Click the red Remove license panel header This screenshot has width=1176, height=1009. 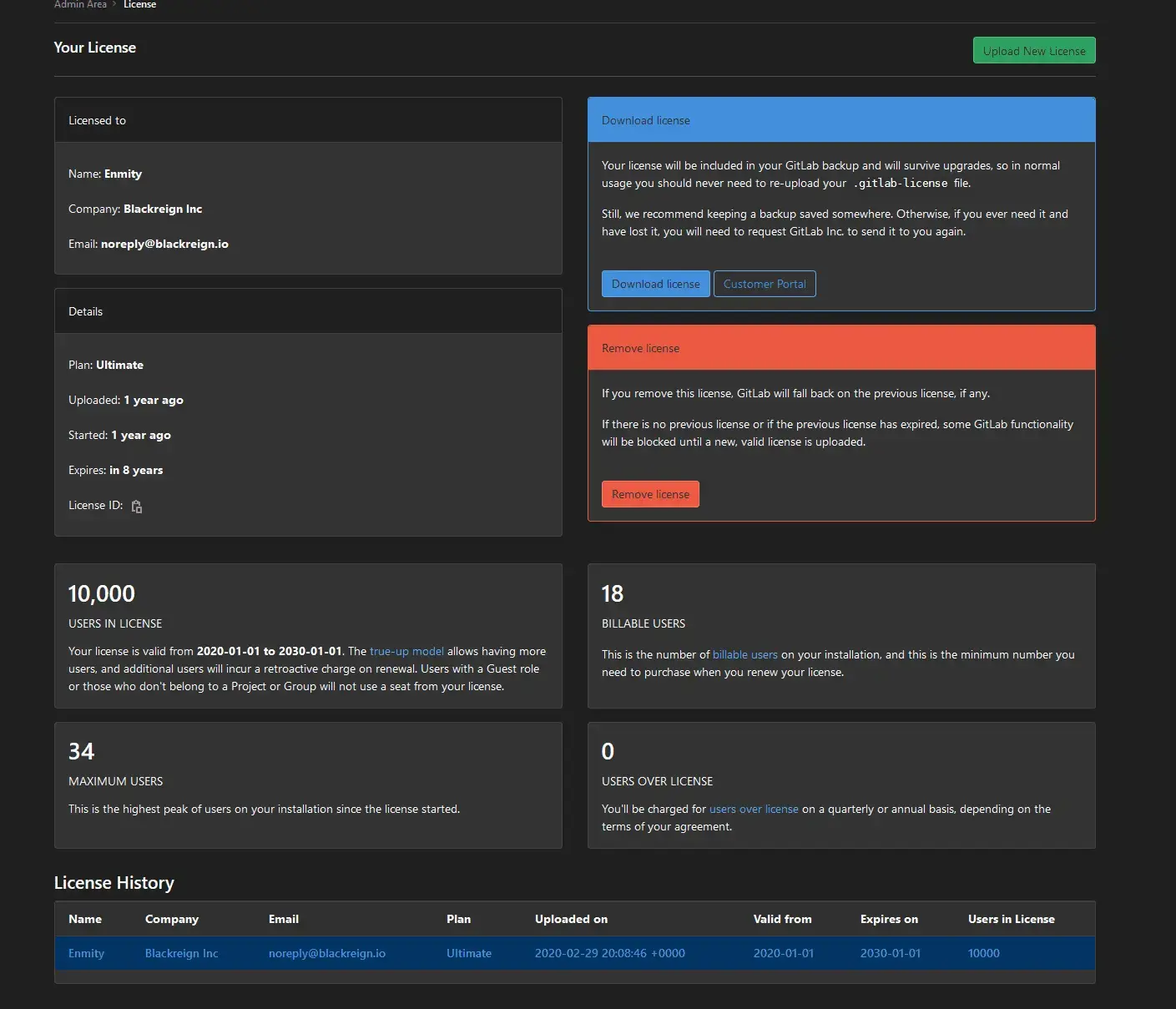coord(841,348)
